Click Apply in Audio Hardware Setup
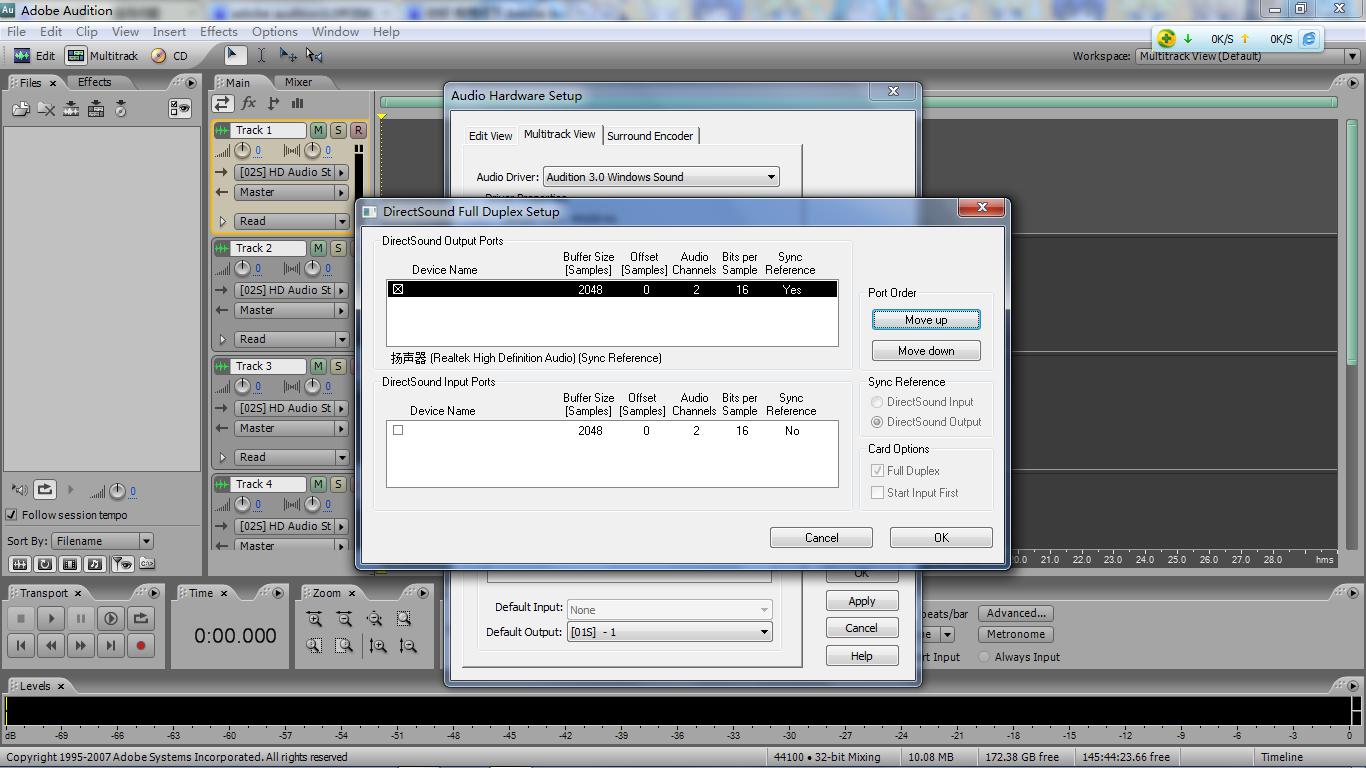 click(862, 601)
